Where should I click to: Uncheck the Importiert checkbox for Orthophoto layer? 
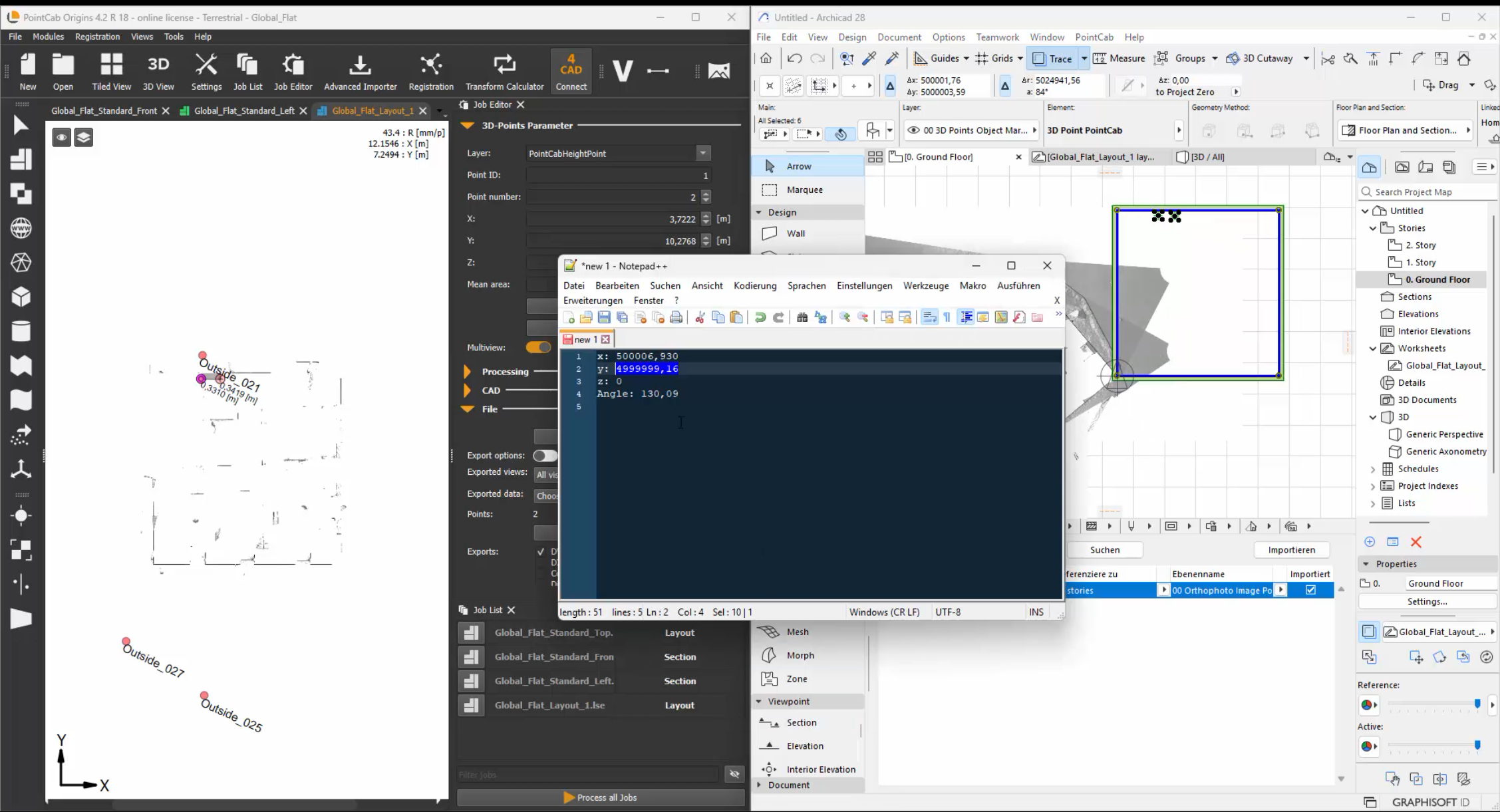click(1310, 590)
